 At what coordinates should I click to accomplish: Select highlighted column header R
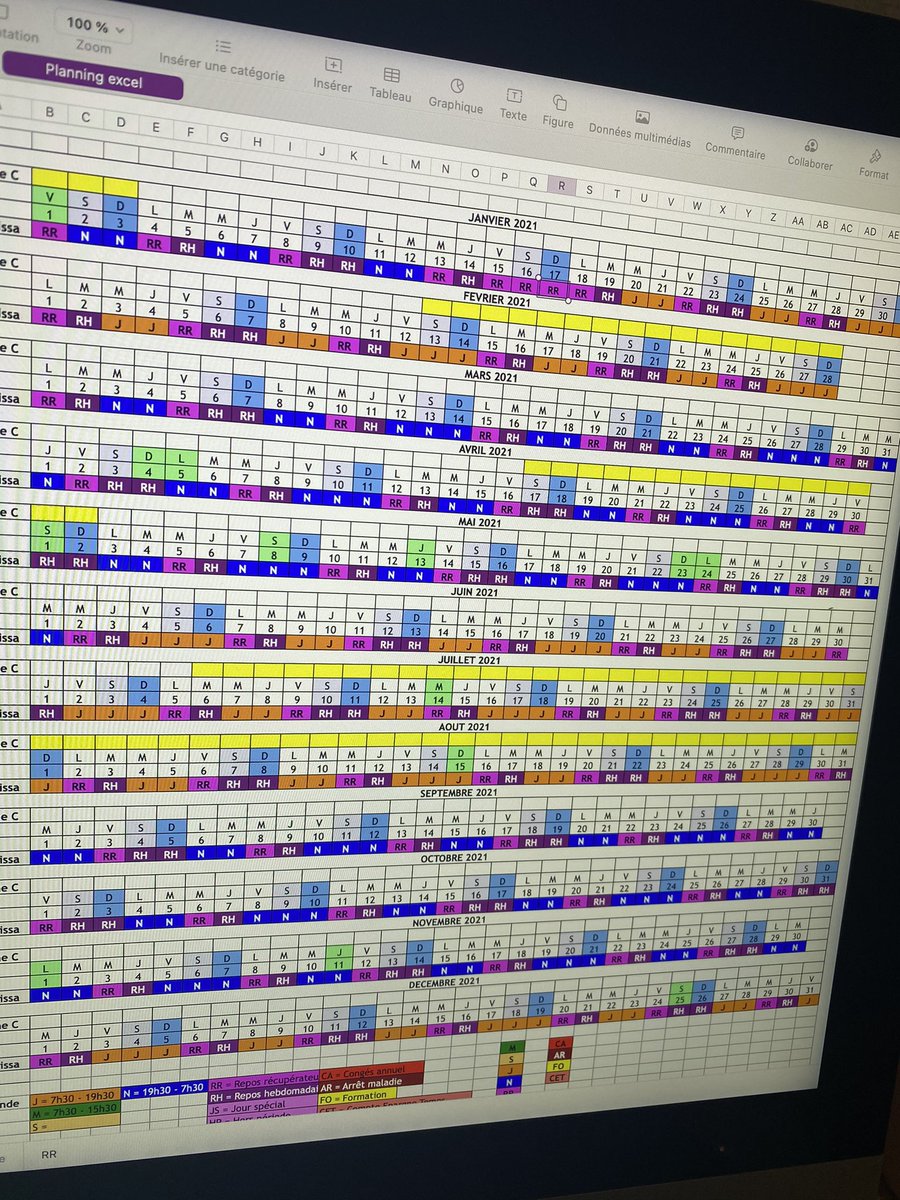(x=562, y=184)
